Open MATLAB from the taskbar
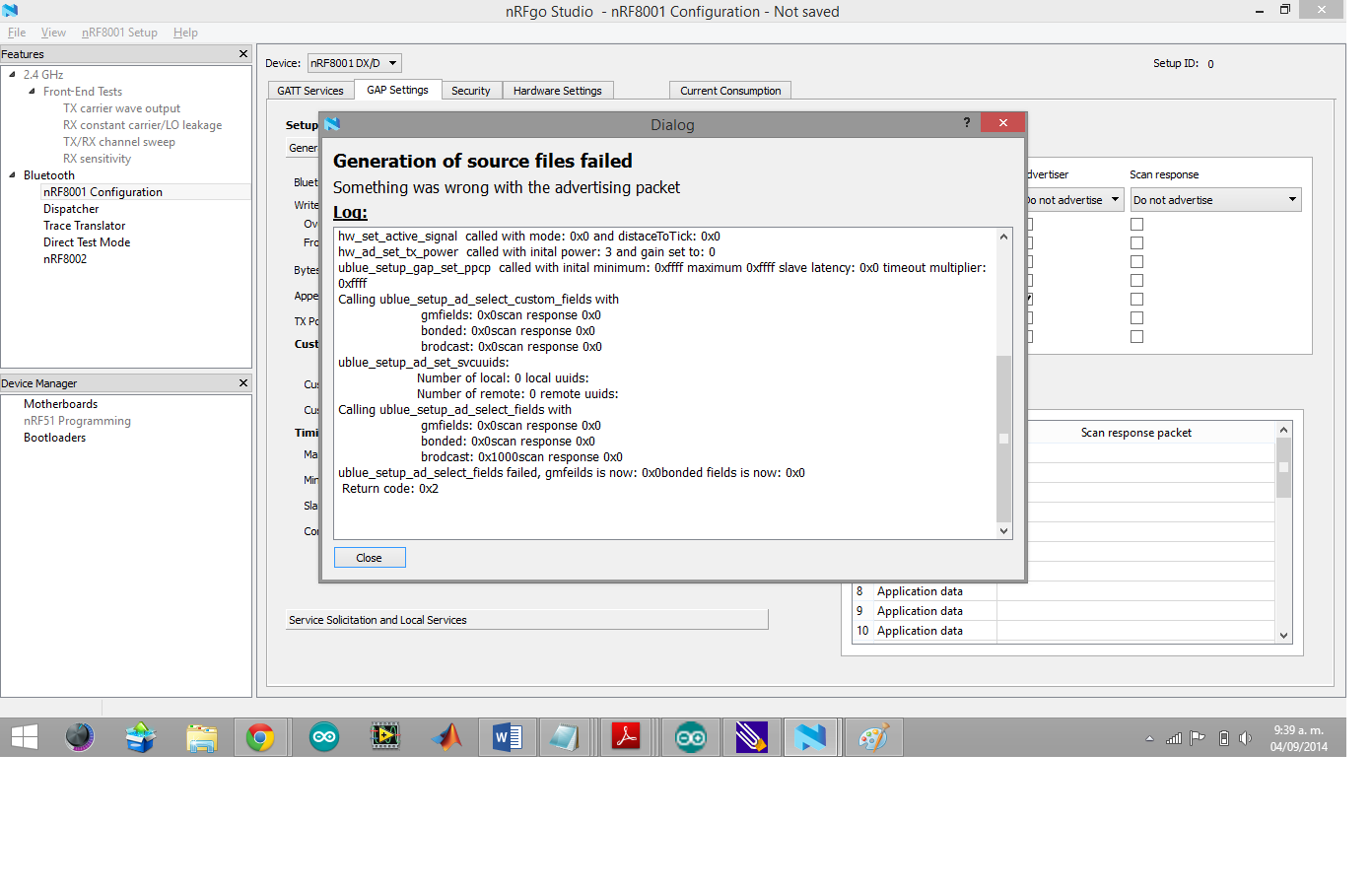The image size is (1372, 889). [x=446, y=737]
